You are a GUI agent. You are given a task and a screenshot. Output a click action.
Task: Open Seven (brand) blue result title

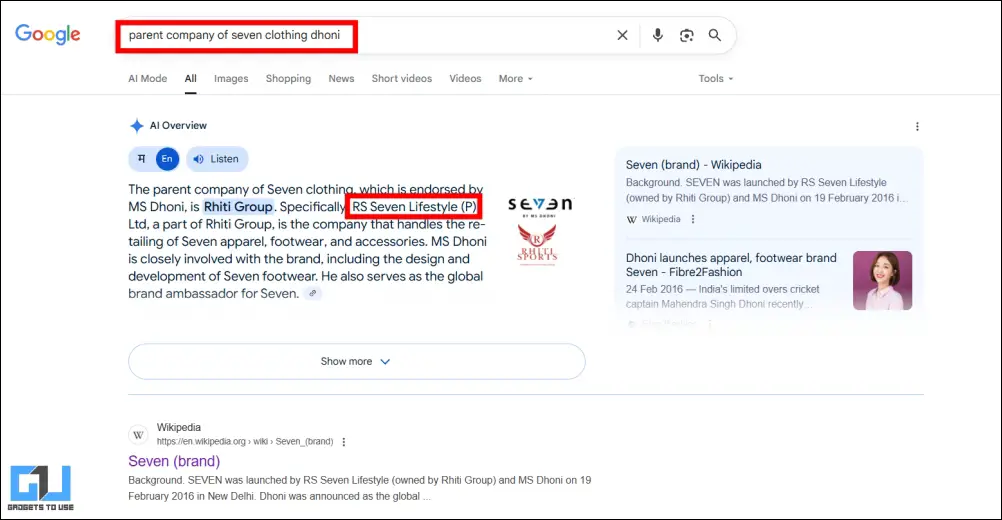[x=174, y=461]
